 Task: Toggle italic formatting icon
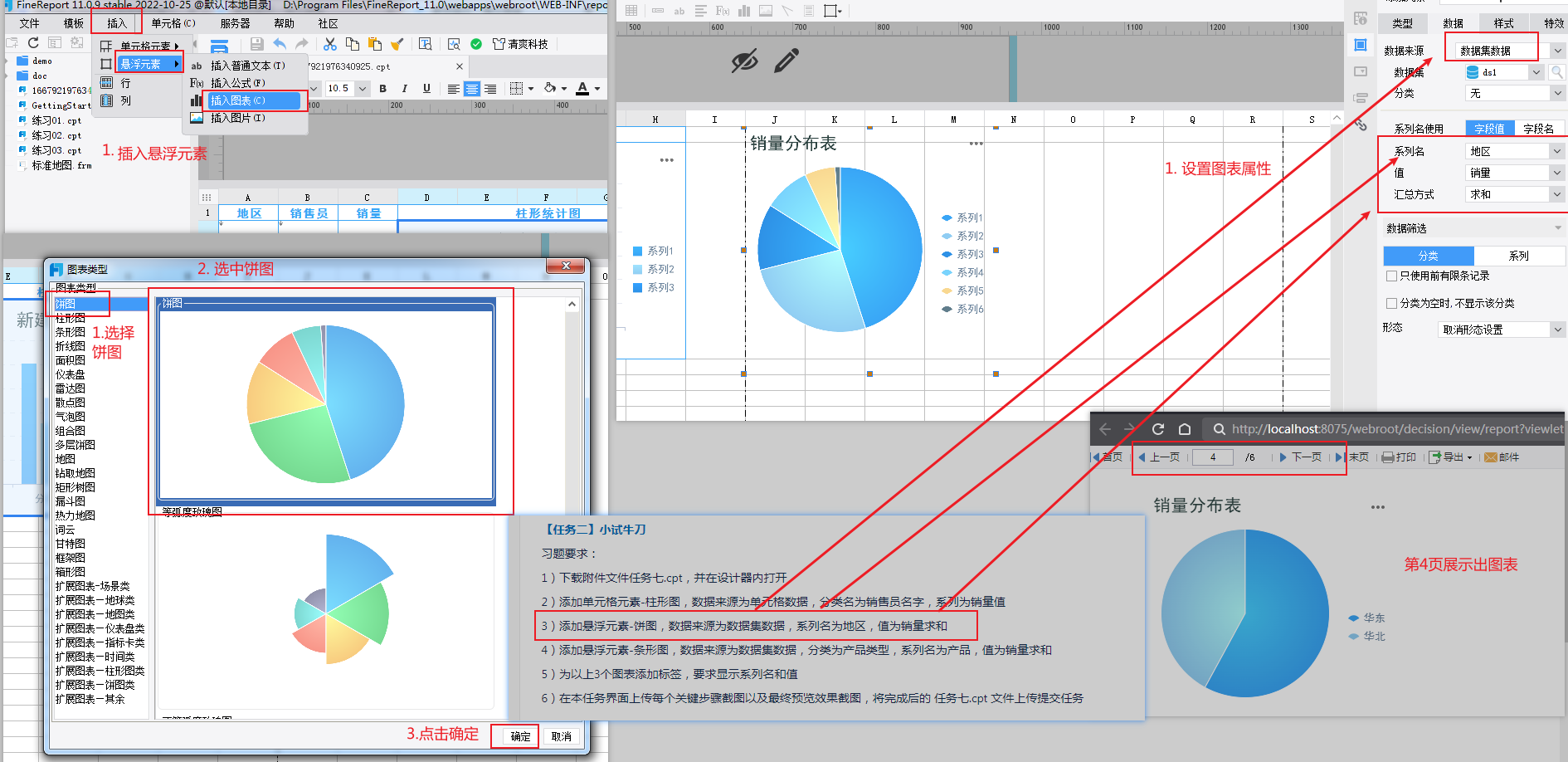(x=404, y=89)
